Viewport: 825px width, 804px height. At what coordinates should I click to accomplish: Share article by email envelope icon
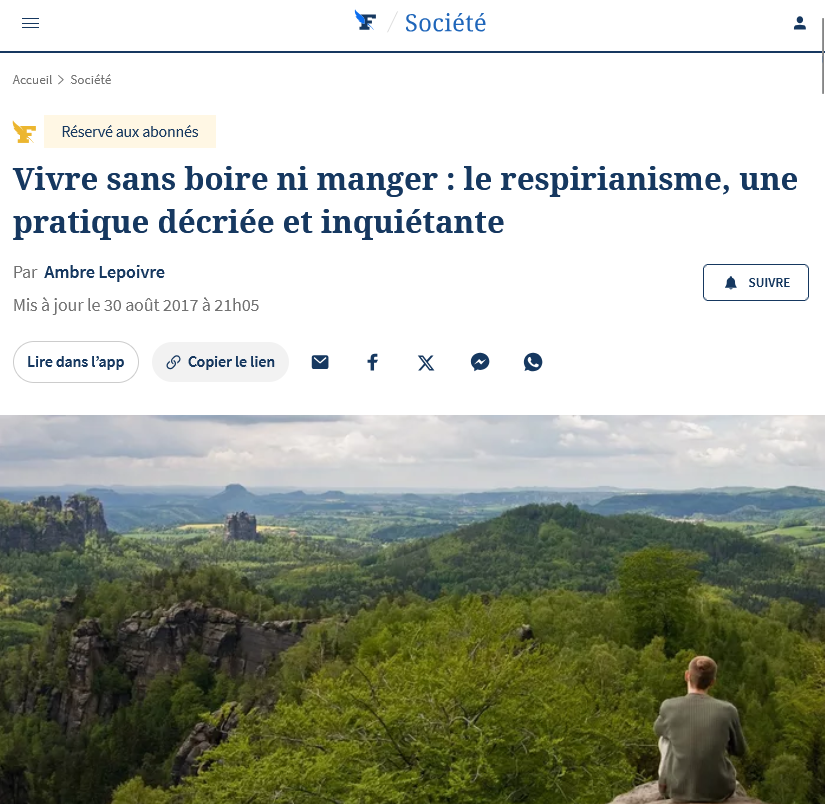[320, 362]
